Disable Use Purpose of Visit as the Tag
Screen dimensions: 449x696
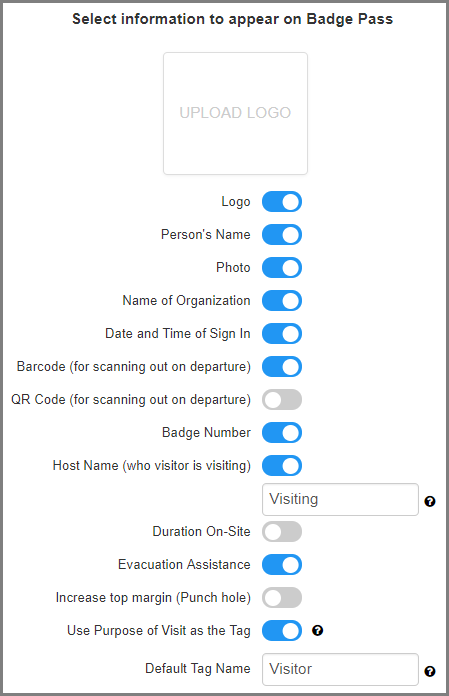[x=282, y=630]
